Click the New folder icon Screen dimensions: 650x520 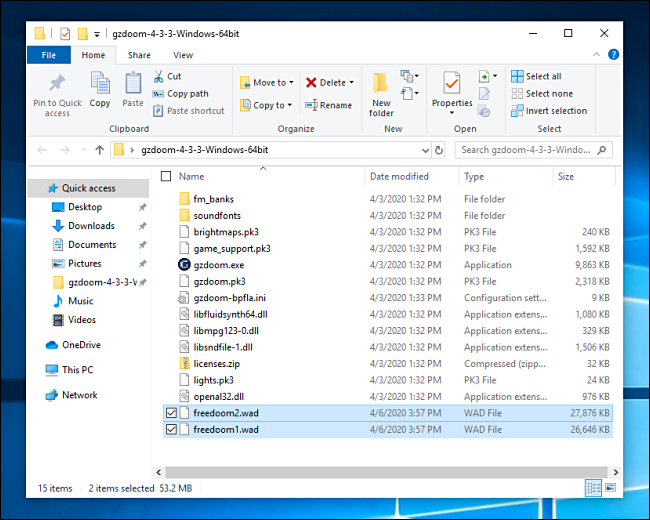381,84
